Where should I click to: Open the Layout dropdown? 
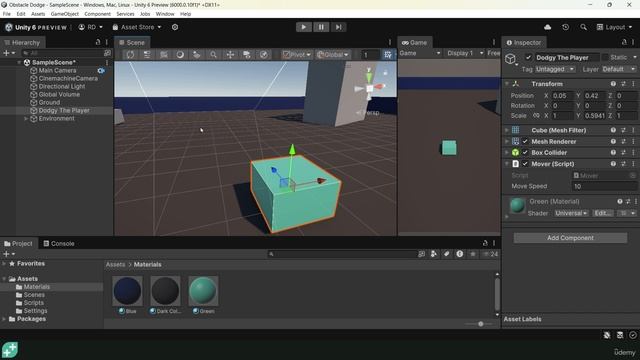[x=614, y=27]
